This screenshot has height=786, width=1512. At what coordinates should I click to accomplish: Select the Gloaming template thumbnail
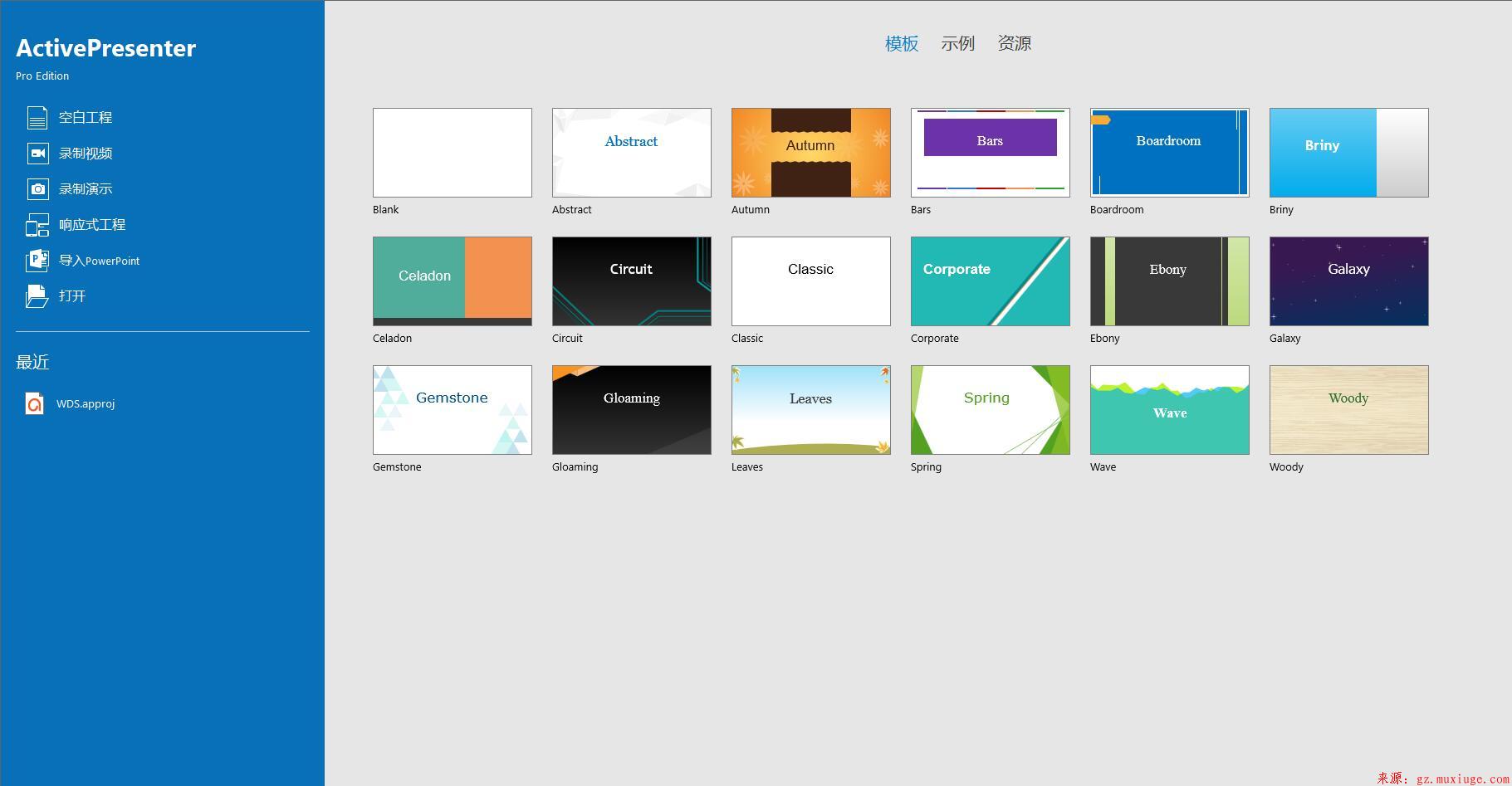pyautogui.click(x=632, y=410)
